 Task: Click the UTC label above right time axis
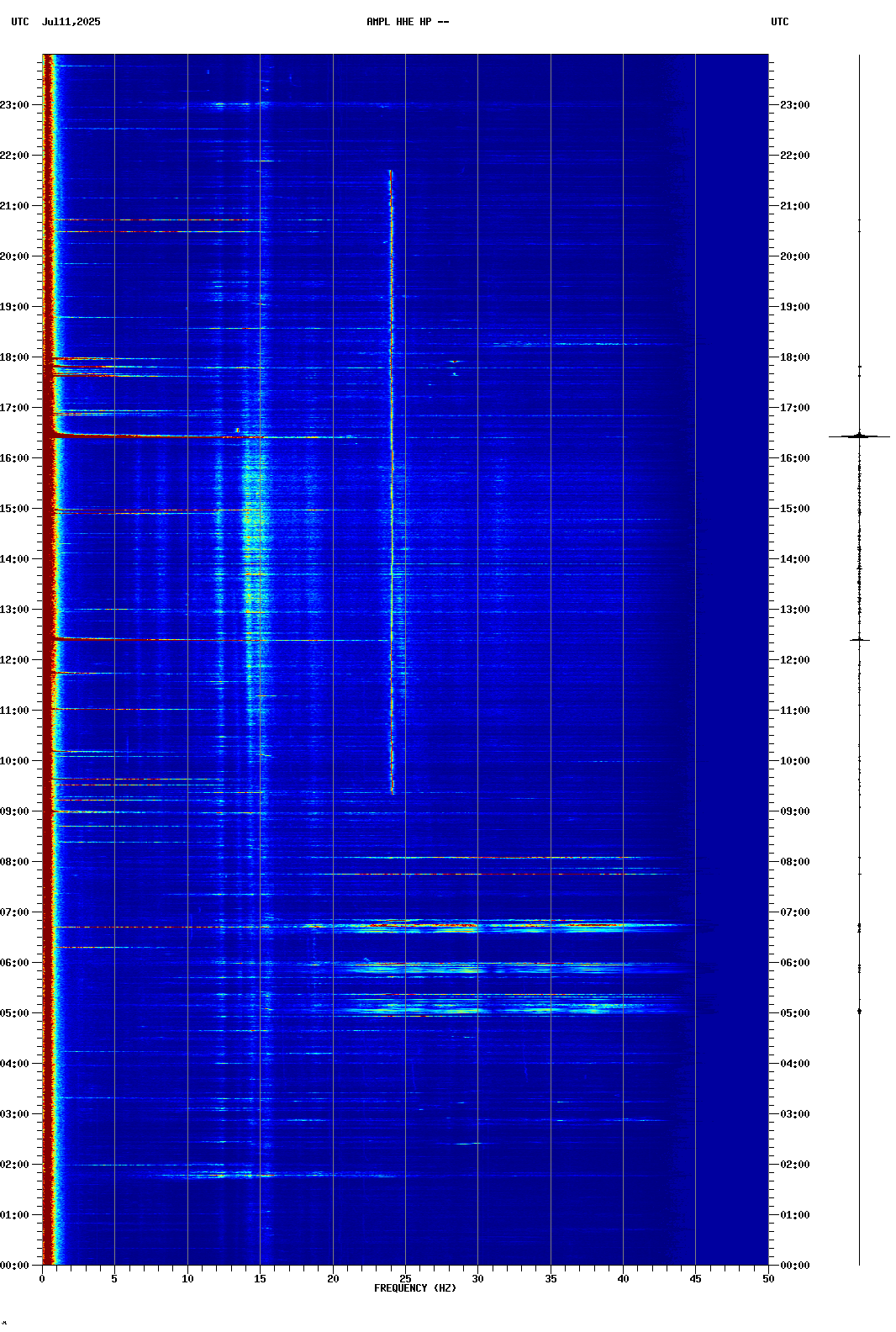click(779, 22)
